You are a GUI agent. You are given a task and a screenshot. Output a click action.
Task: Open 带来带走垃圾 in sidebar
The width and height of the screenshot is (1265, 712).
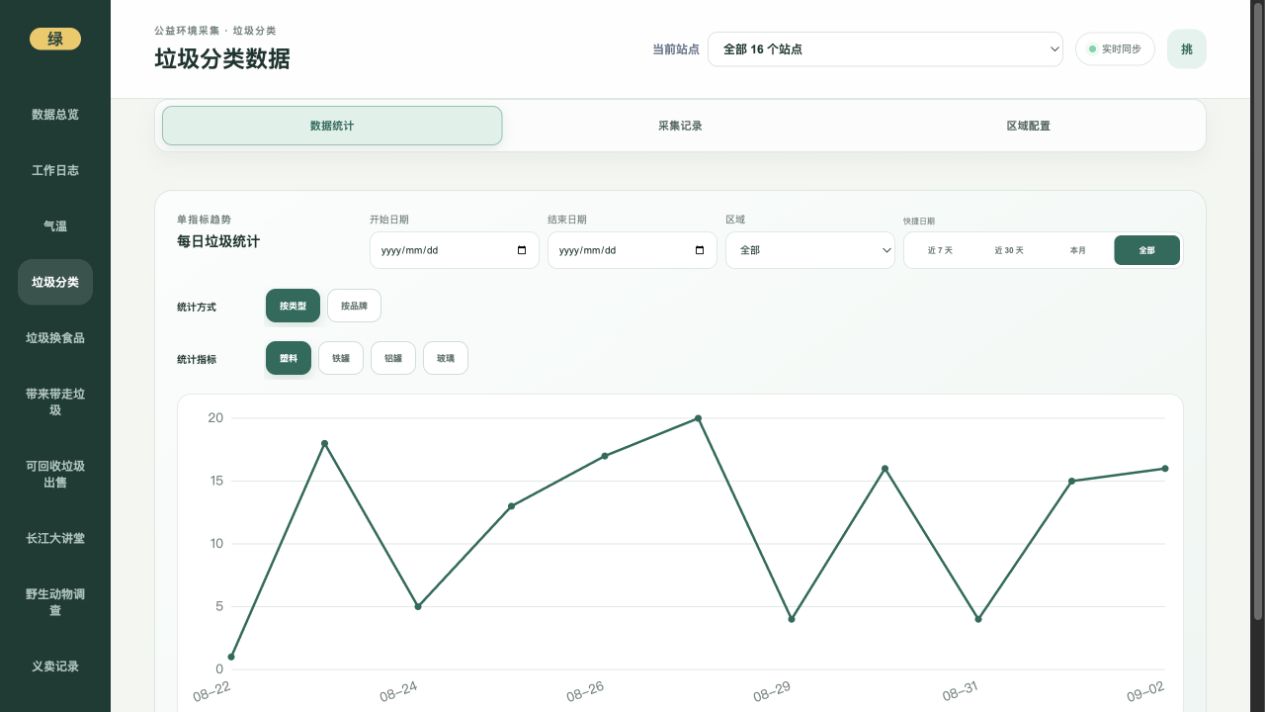click(x=55, y=402)
